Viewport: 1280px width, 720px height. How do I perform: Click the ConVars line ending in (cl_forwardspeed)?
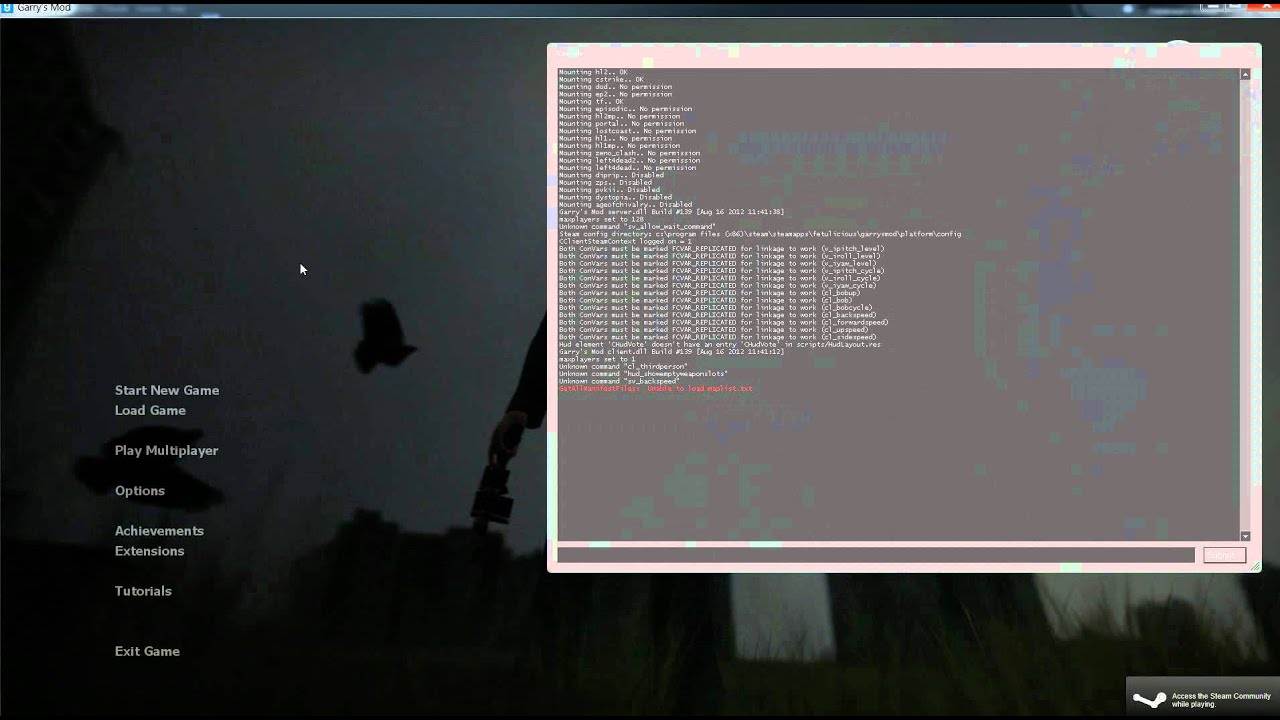coord(723,322)
